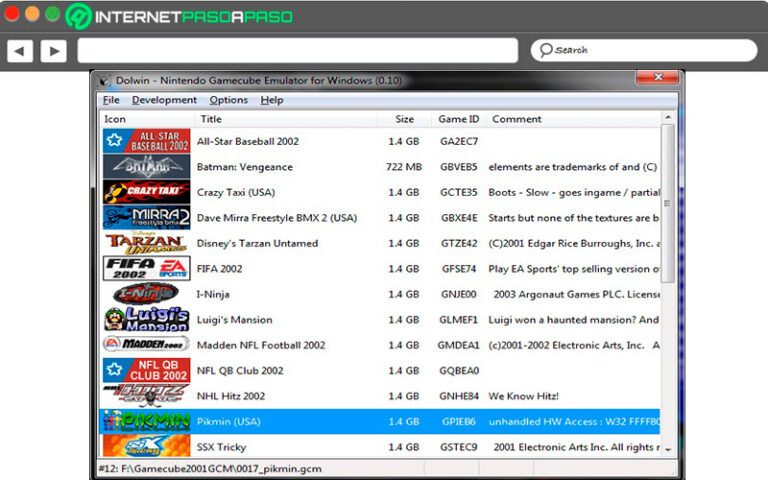The width and height of the screenshot is (768, 480).
Task: Click the Game ID column header
Action: (x=459, y=119)
